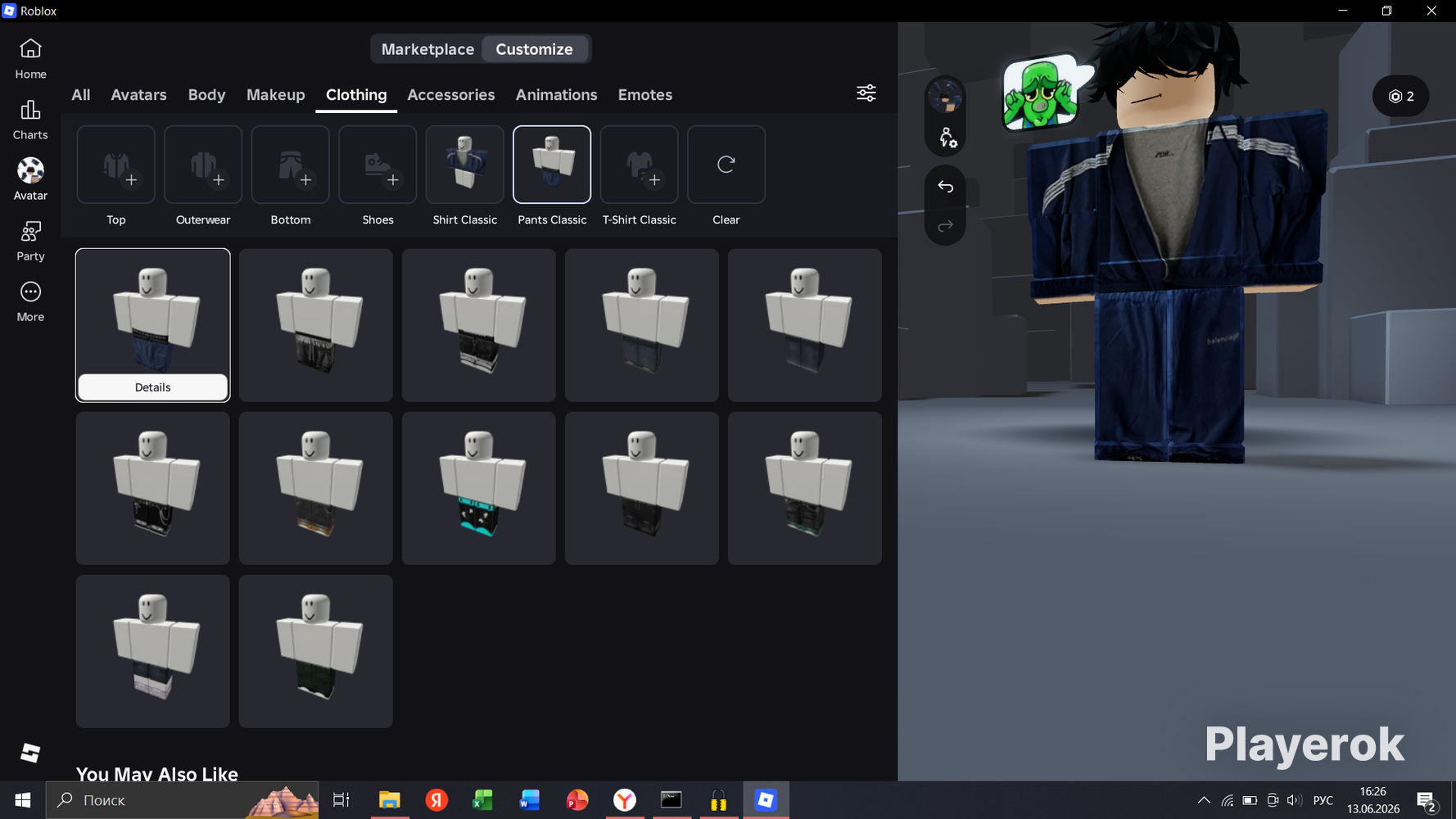This screenshot has height=819, width=1456.
Task: Add an item to the Top slot
Action: pos(116,165)
